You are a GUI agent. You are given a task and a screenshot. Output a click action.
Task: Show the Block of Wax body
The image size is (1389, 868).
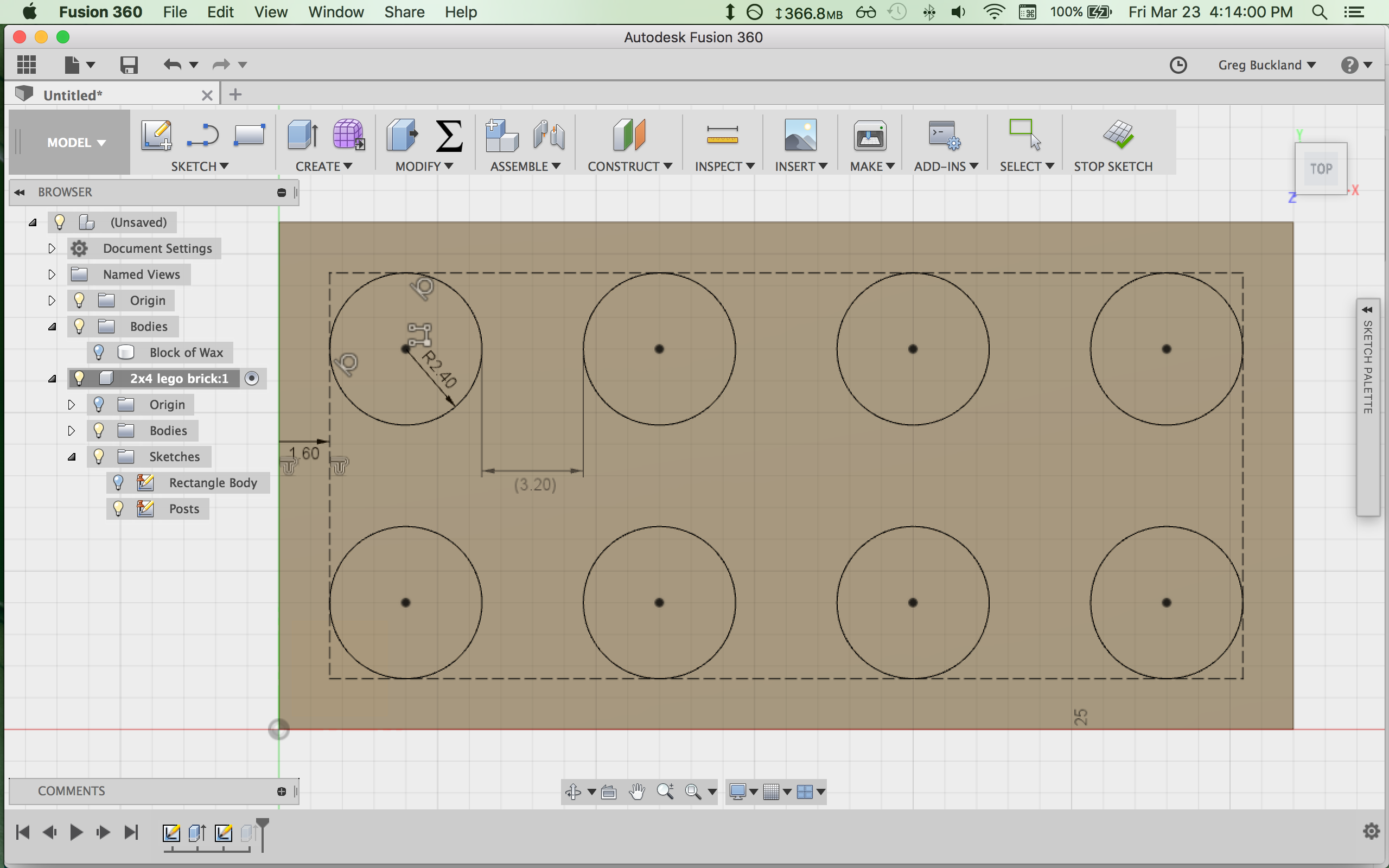(x=99, y=353)
